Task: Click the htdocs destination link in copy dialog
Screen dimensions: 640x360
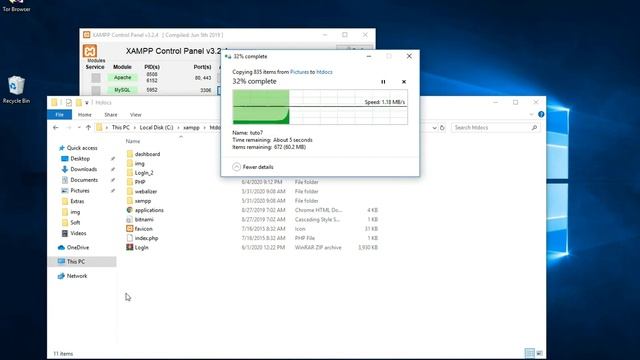Action: pyautogui.click(x=324, y=72)
